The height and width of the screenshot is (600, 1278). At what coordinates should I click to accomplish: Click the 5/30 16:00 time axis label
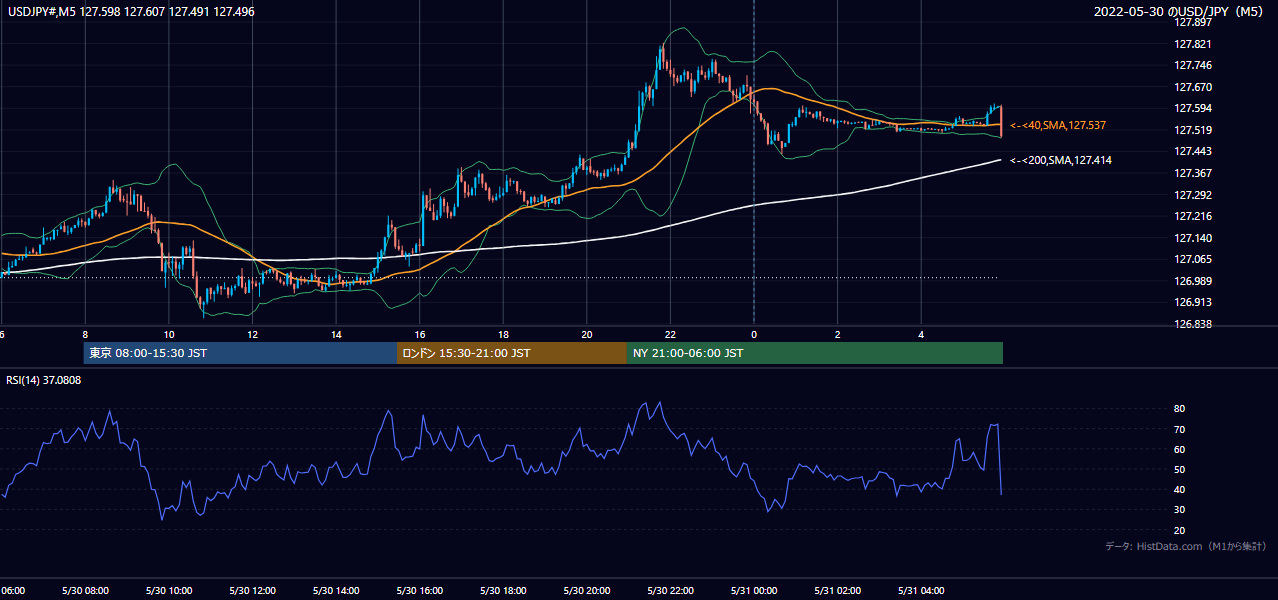419,591
